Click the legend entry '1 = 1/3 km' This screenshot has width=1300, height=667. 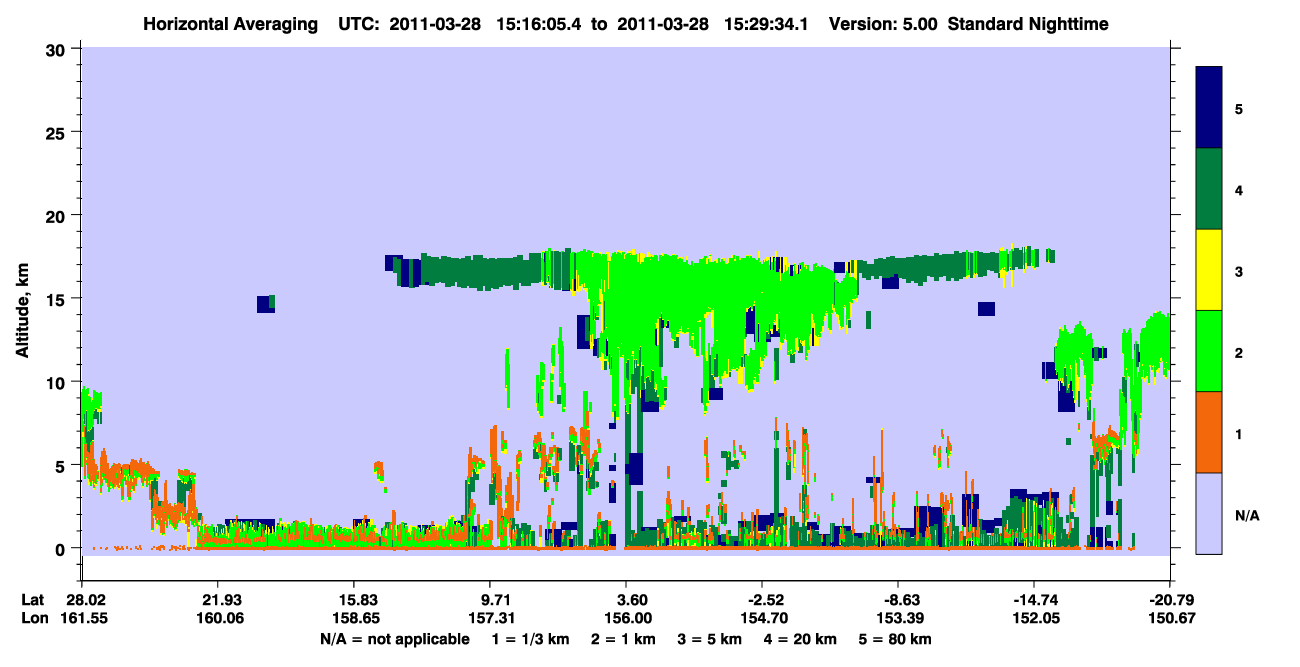click(x=532, y=639)
